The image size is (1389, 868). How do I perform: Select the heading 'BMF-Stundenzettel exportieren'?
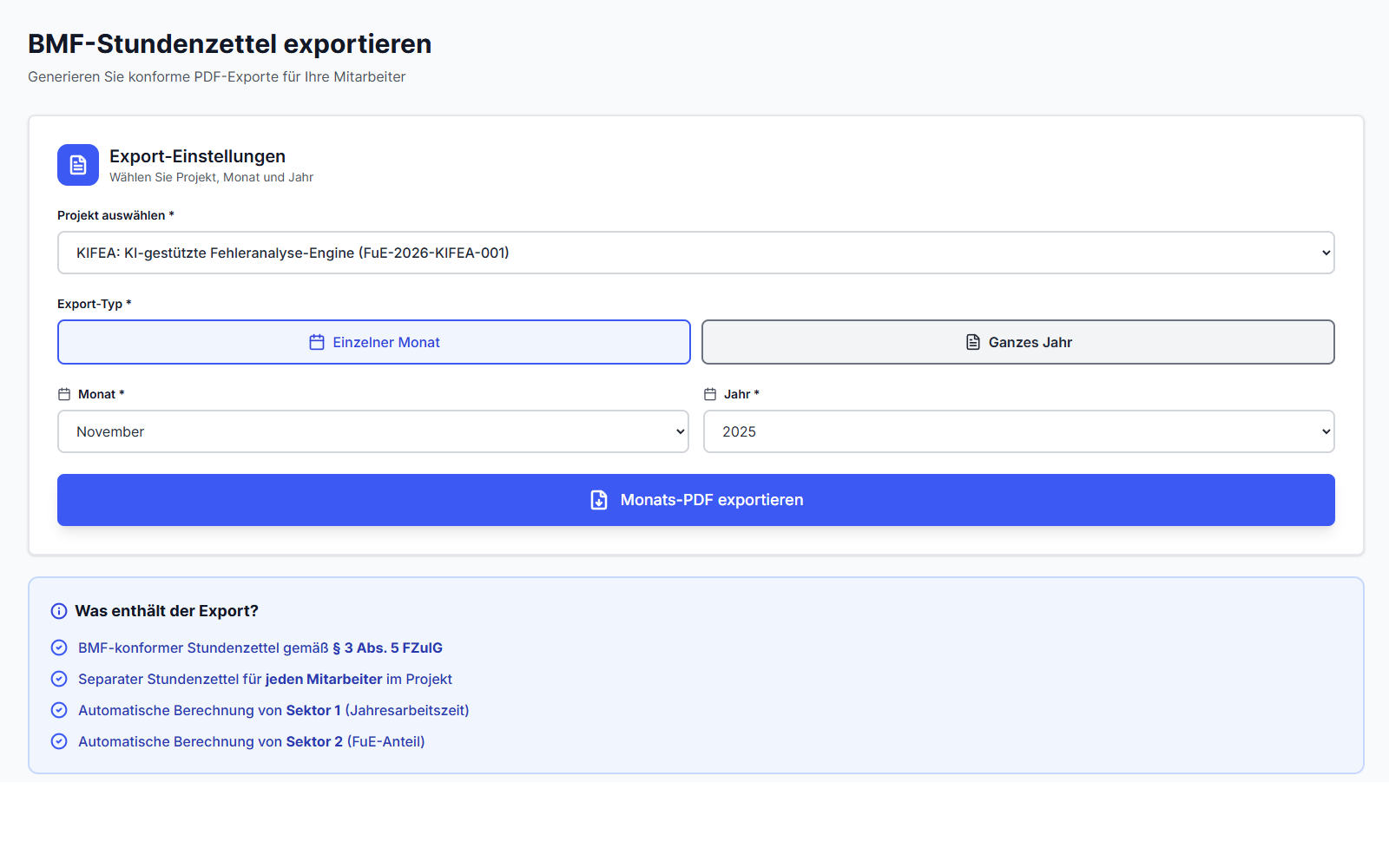pyautogui.click(x=228, y=43)
